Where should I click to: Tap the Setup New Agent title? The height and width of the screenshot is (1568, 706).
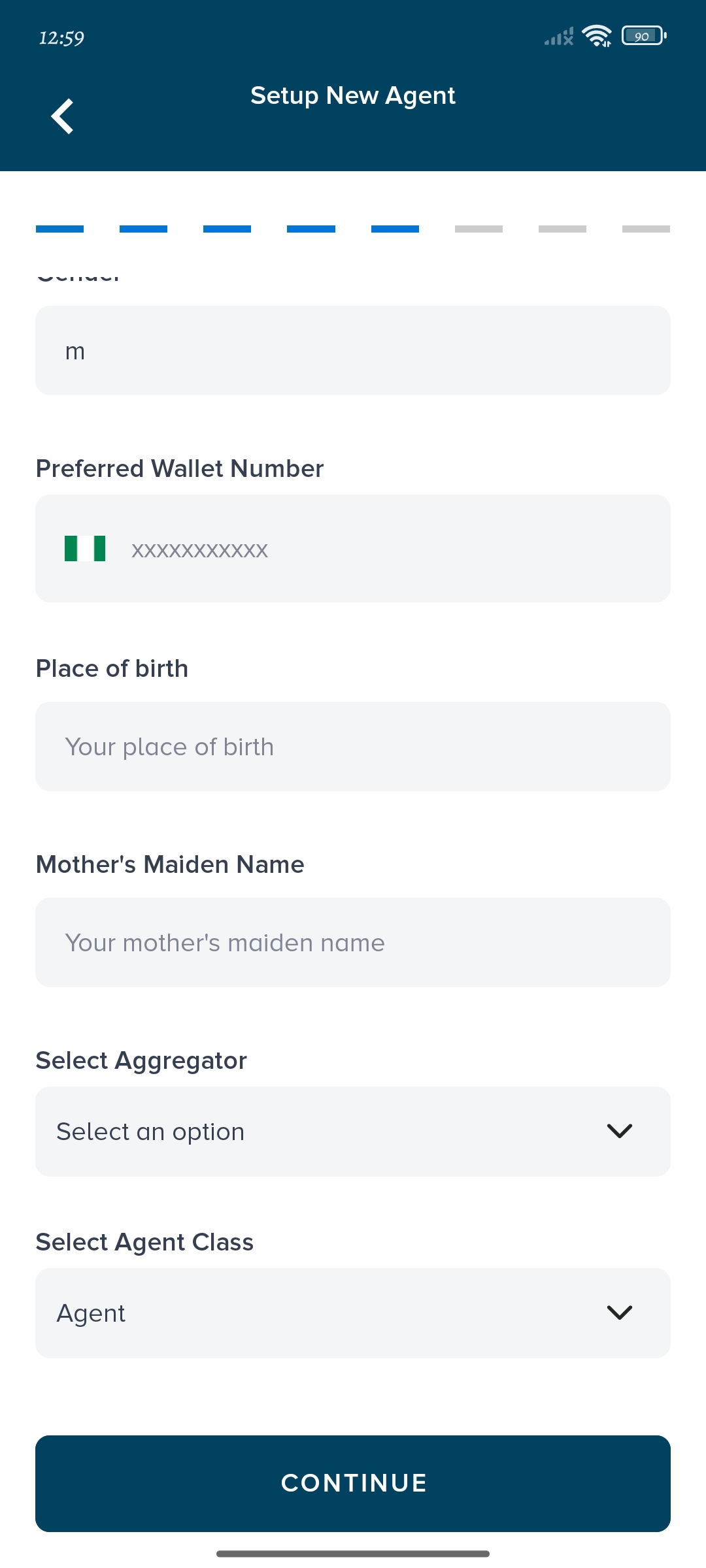click(x=353, y=96)
